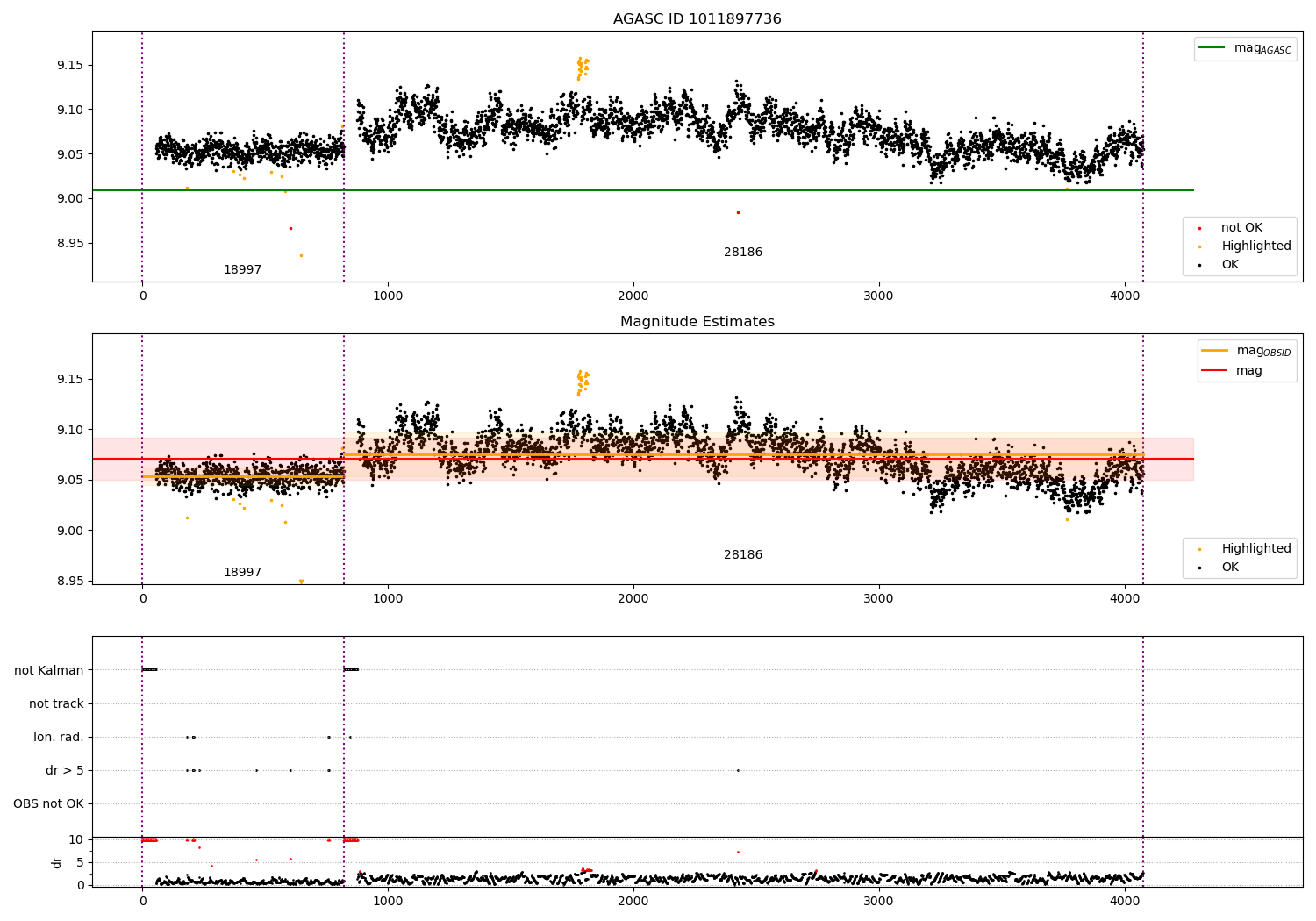
Task: Click the 'not OK' legend entry in the top plot
Action: 1241,228
